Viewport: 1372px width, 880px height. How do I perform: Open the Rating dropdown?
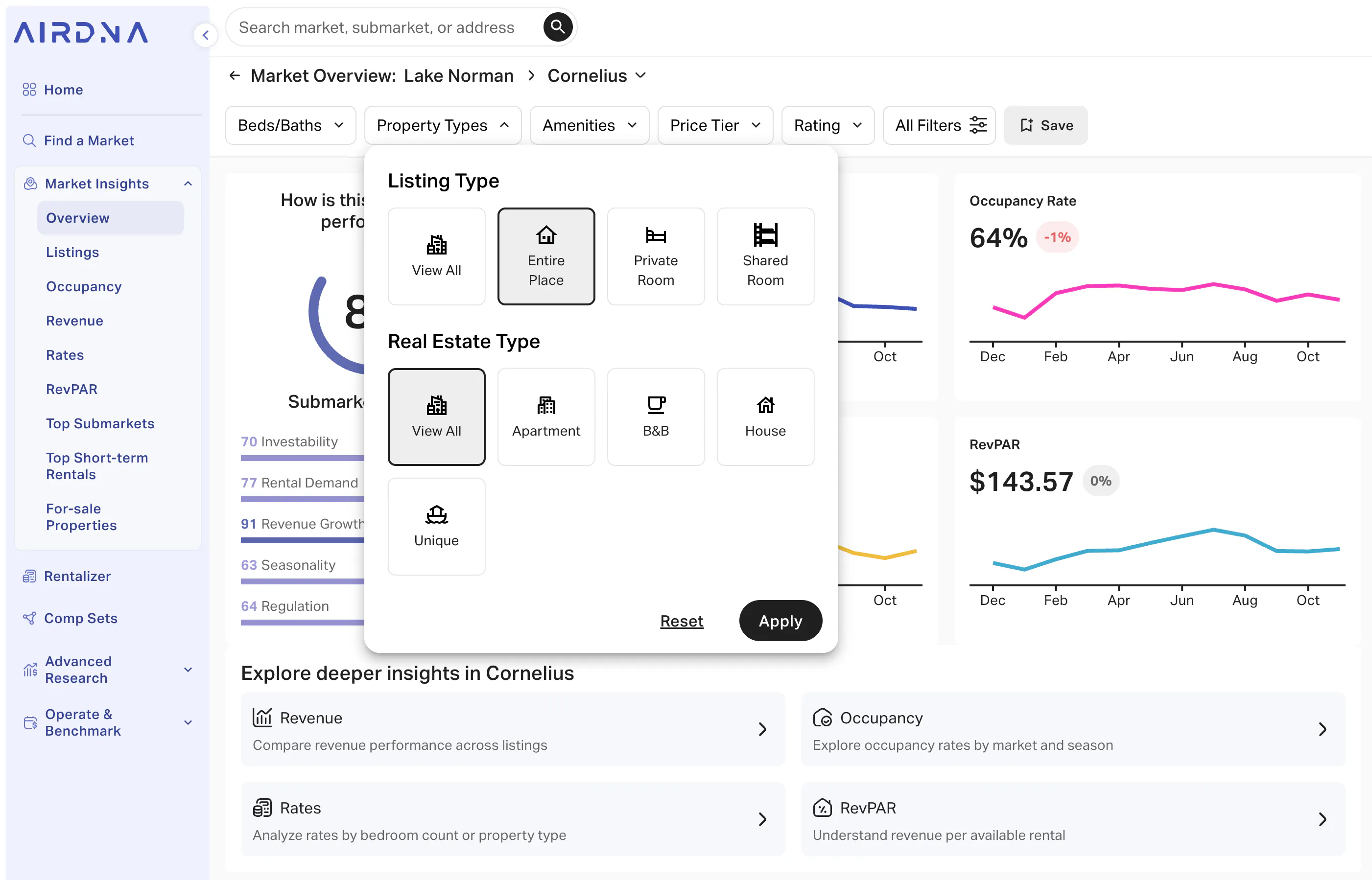pos(828,125)
